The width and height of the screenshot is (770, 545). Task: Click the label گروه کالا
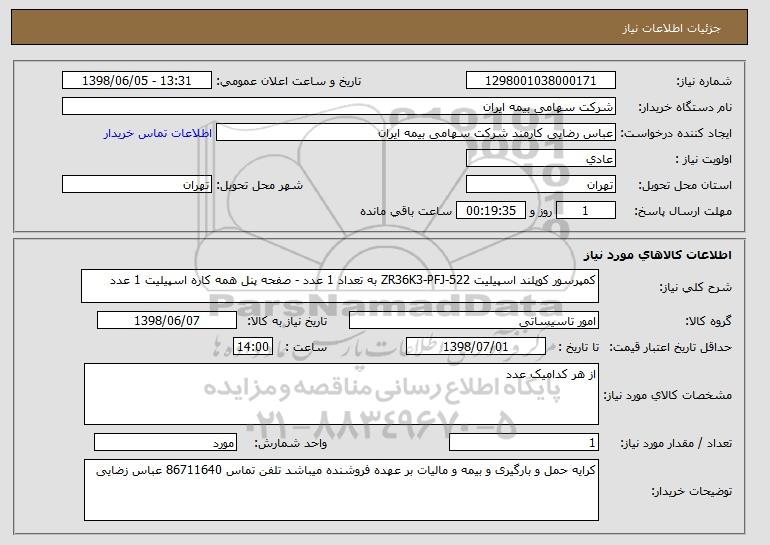click(x=709, y=322)
